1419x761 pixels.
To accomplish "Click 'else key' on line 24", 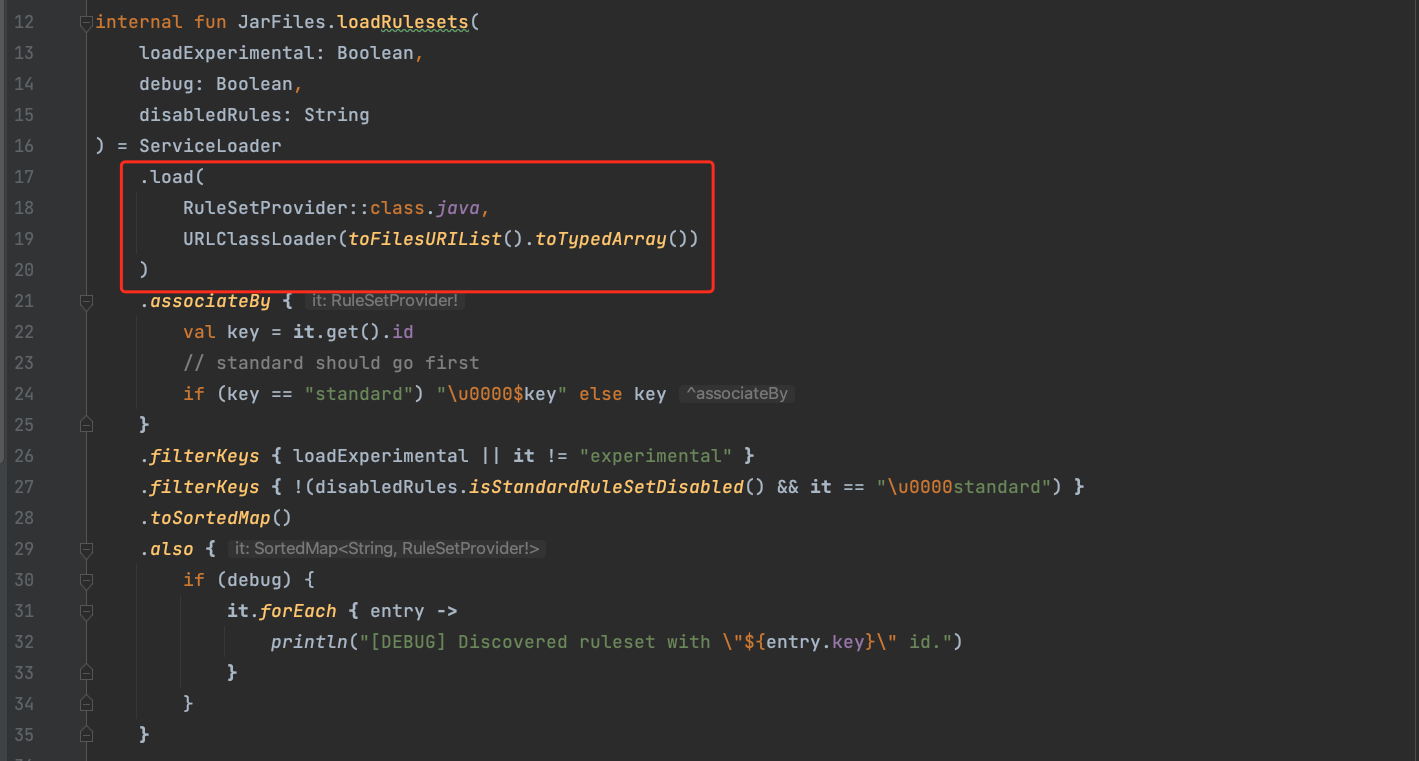I will [623, 394].
